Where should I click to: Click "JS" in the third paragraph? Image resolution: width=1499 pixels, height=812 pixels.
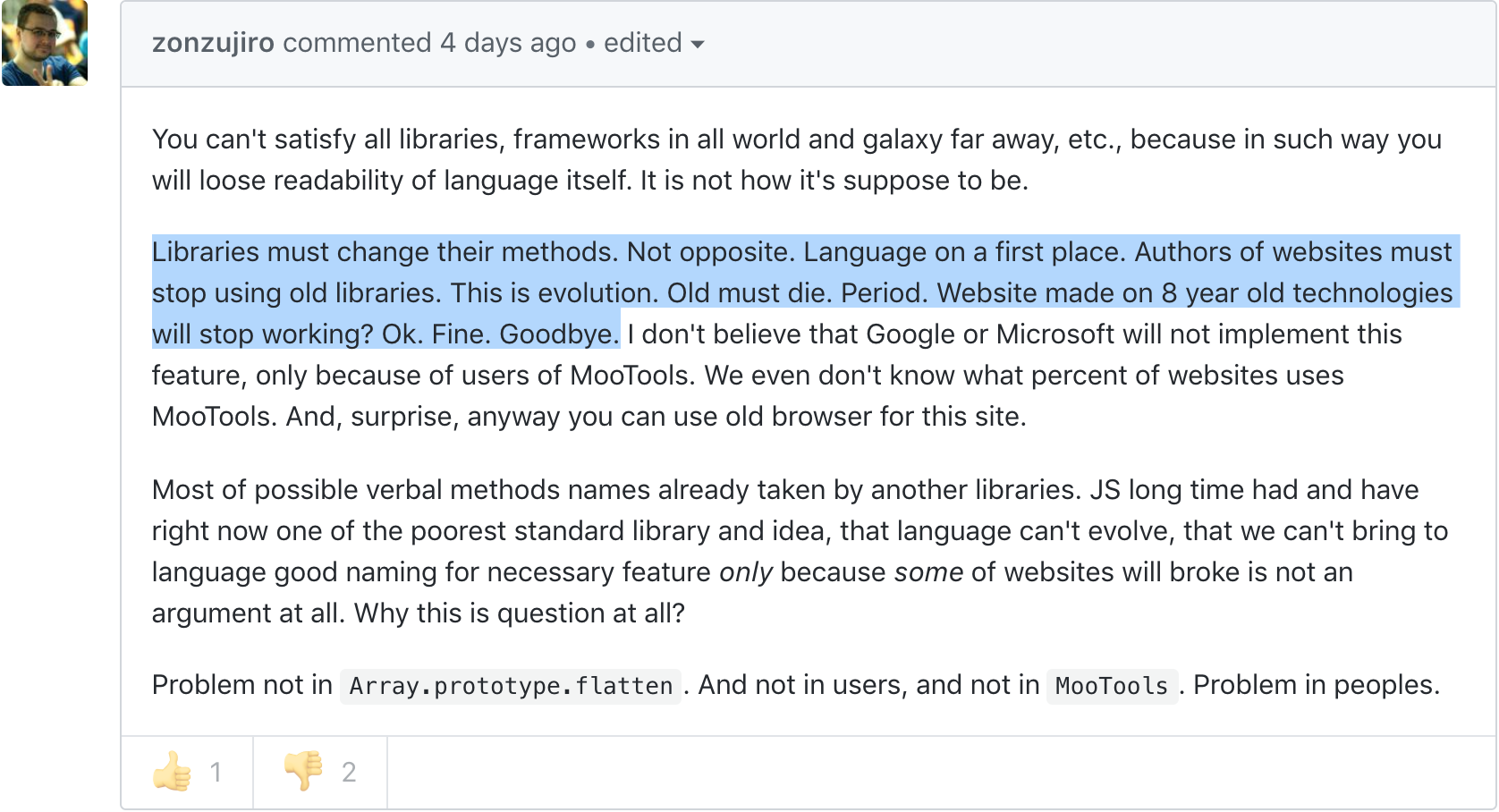[x=1105, y=490]
